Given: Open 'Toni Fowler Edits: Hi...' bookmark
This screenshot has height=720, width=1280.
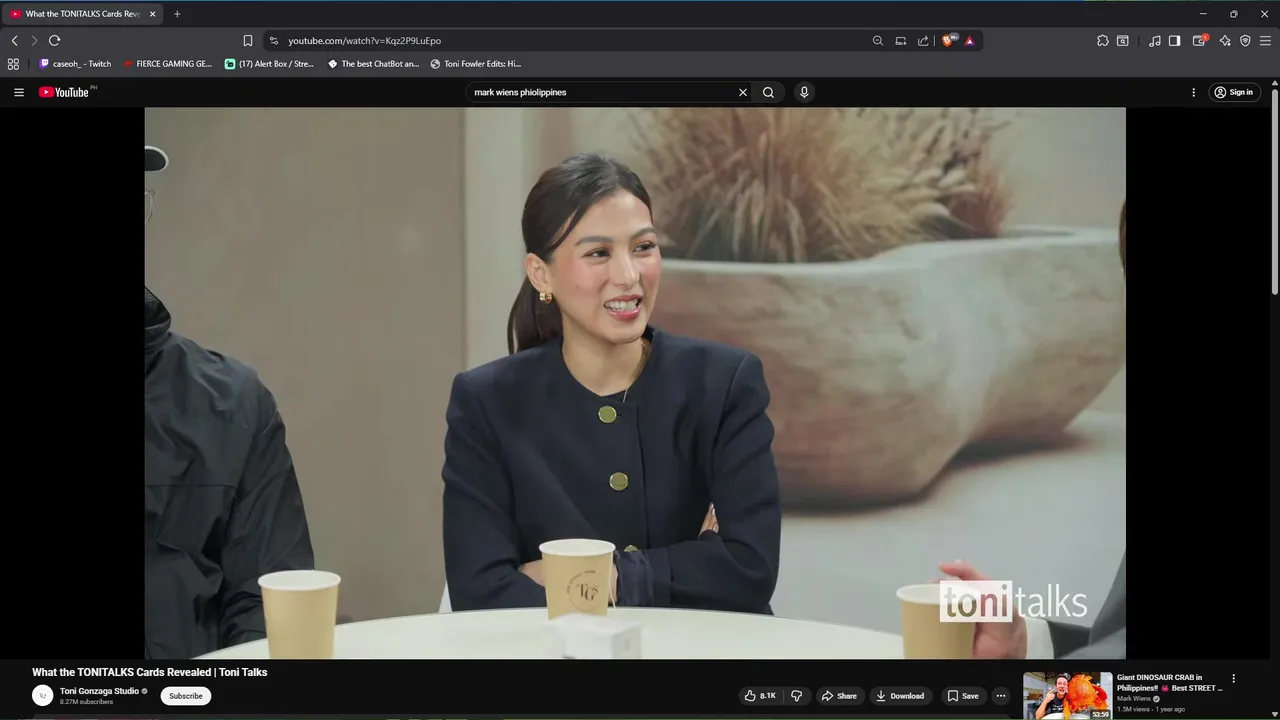Looking at the screenshot, I should (476, 64).
